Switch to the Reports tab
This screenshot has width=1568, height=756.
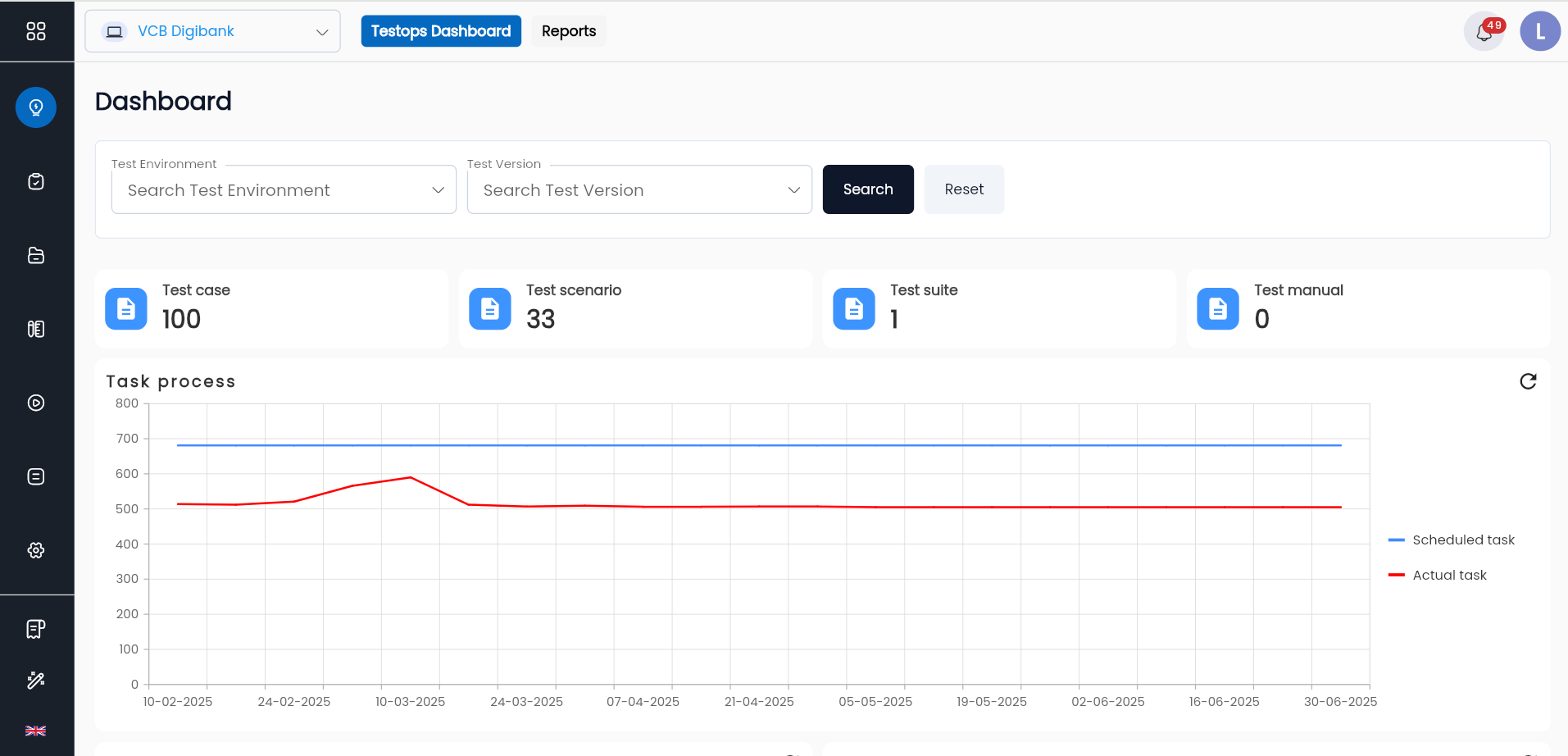569,31
